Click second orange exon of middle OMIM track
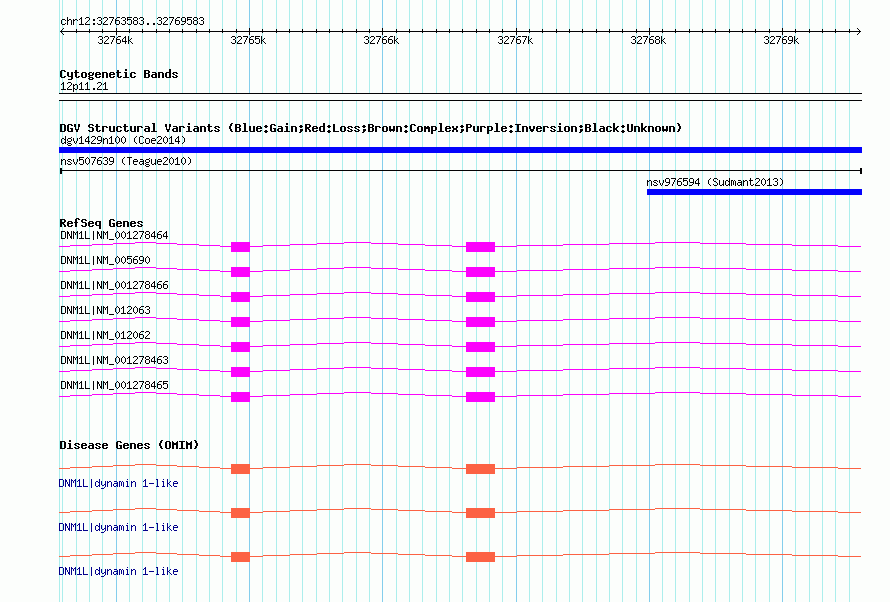 coord(480,513)
